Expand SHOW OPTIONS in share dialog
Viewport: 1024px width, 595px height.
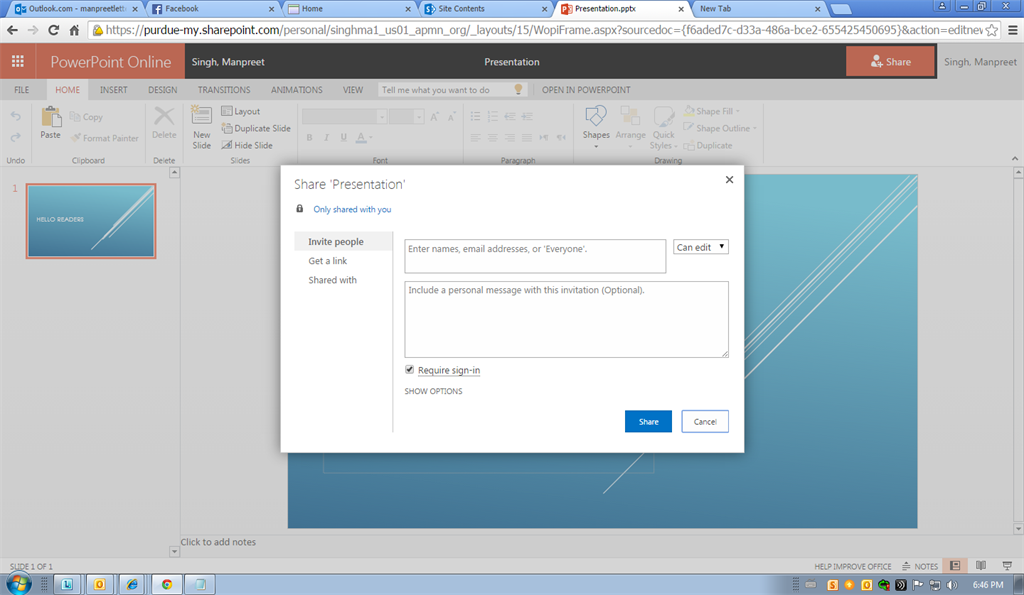(x=433, y=391)
